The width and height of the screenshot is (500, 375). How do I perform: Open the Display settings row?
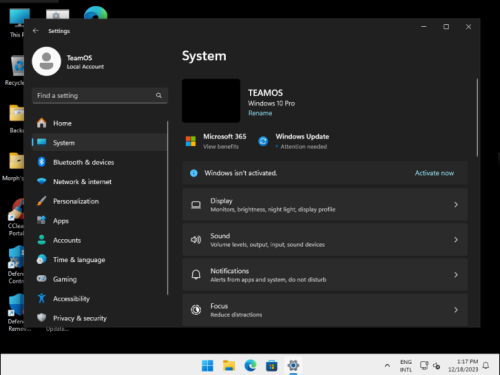click(325, 205)
